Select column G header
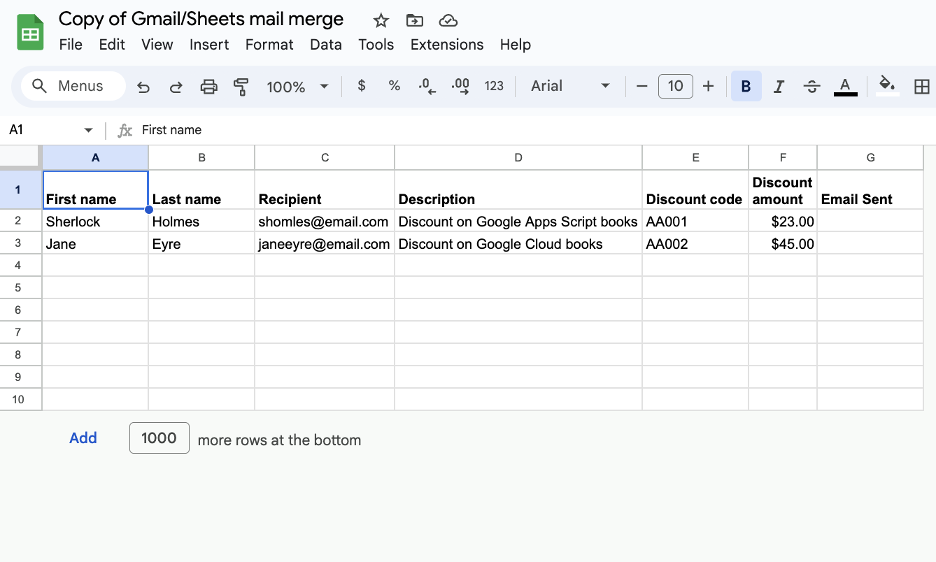The height and width of the screenshot is (562, 936). [x=870, y=158]
